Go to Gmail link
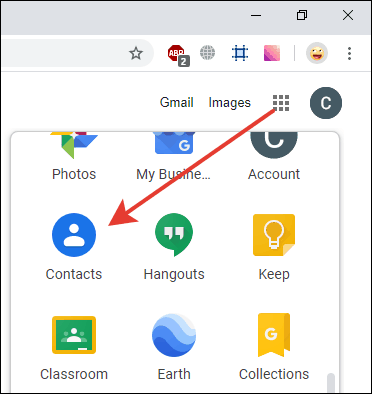 tap(176, 102)
